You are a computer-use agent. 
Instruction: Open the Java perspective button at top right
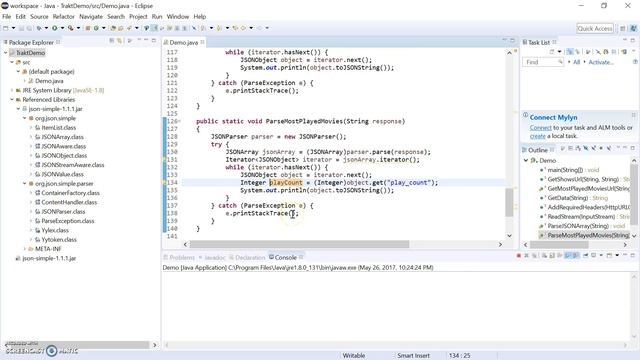(x=633, y=28)
